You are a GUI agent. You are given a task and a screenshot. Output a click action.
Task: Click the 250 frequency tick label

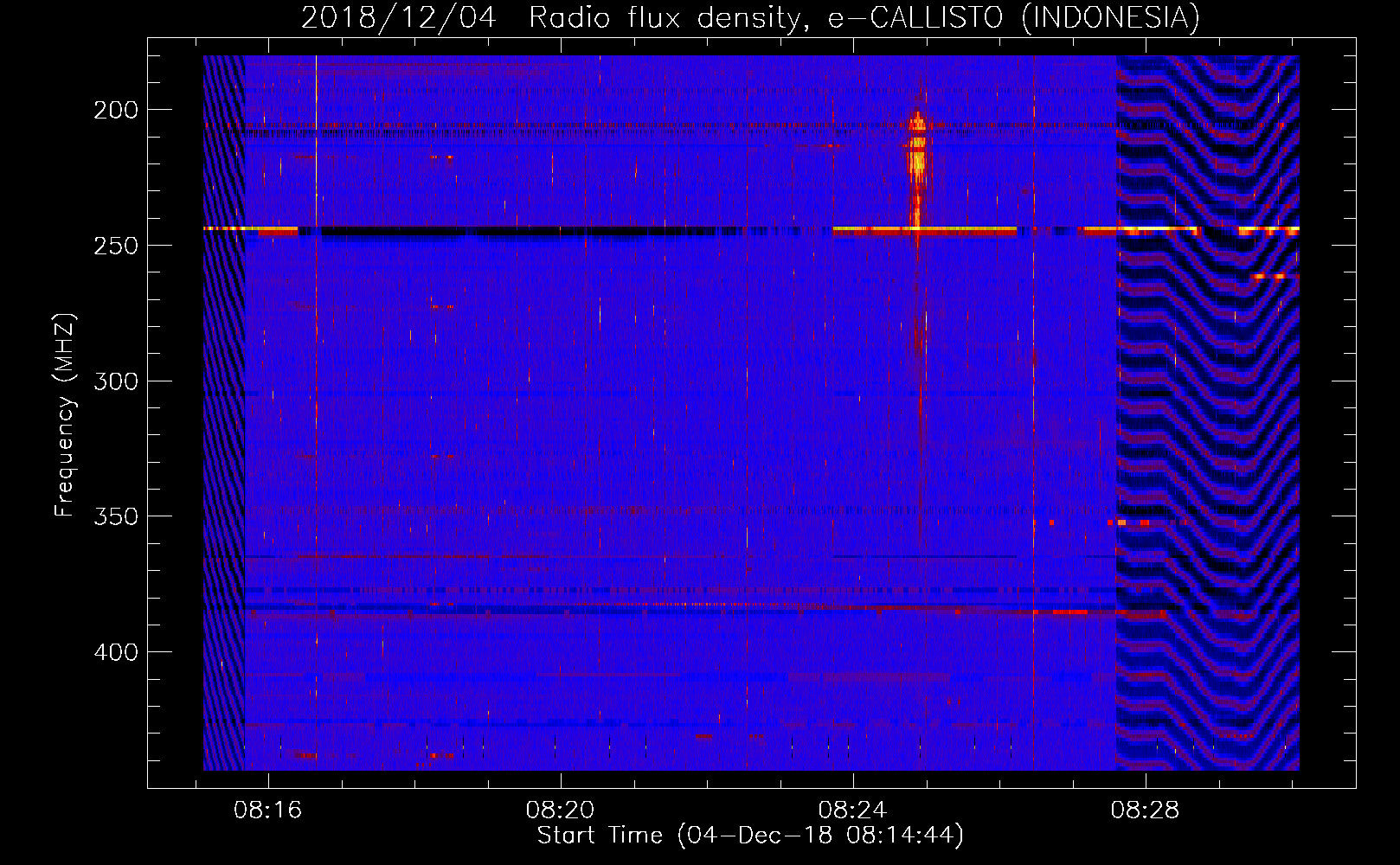point(116,246)
